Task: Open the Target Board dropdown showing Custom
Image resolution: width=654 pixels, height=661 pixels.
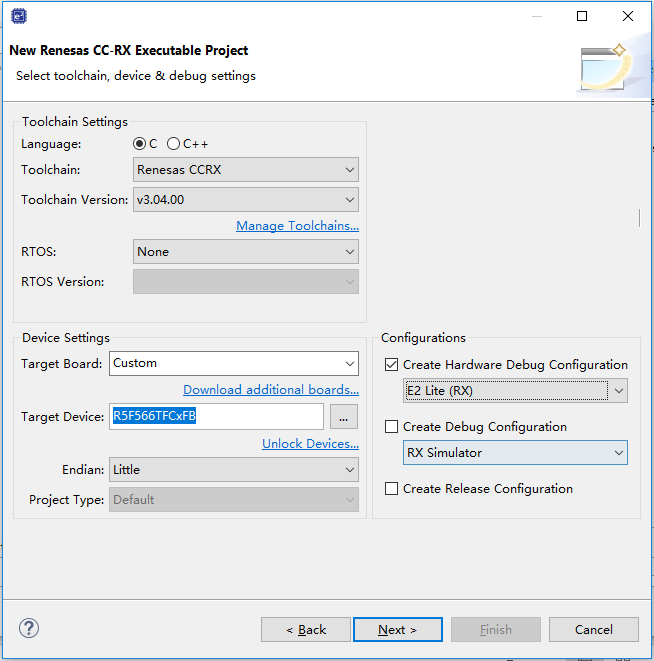Action: [234, 363]
